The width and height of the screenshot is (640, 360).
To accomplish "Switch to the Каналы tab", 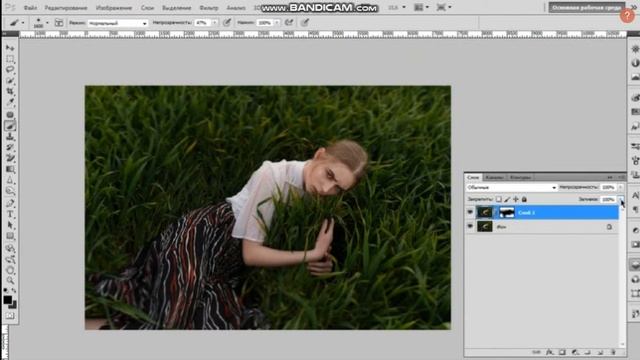I will tap(494, 178).
